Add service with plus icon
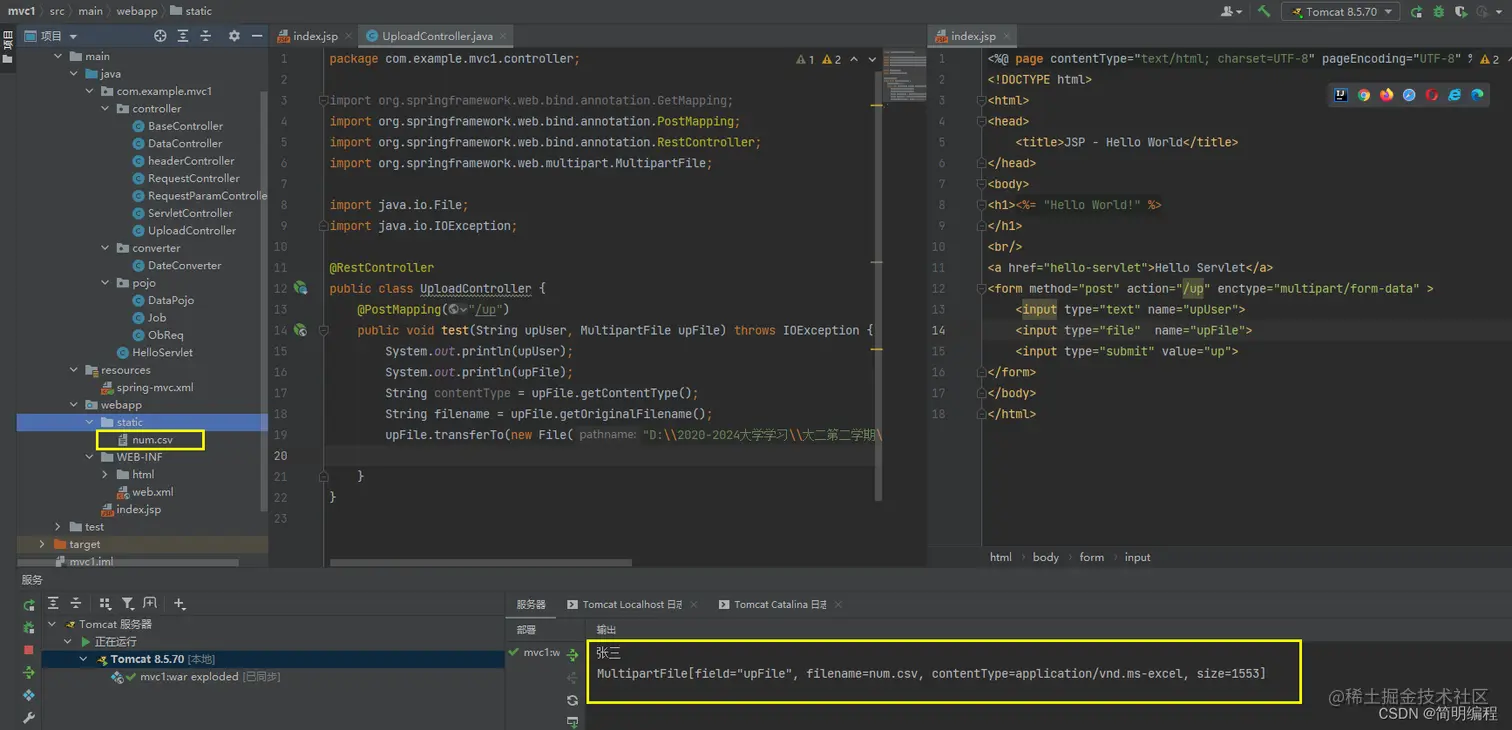 (x=180, y=603)
